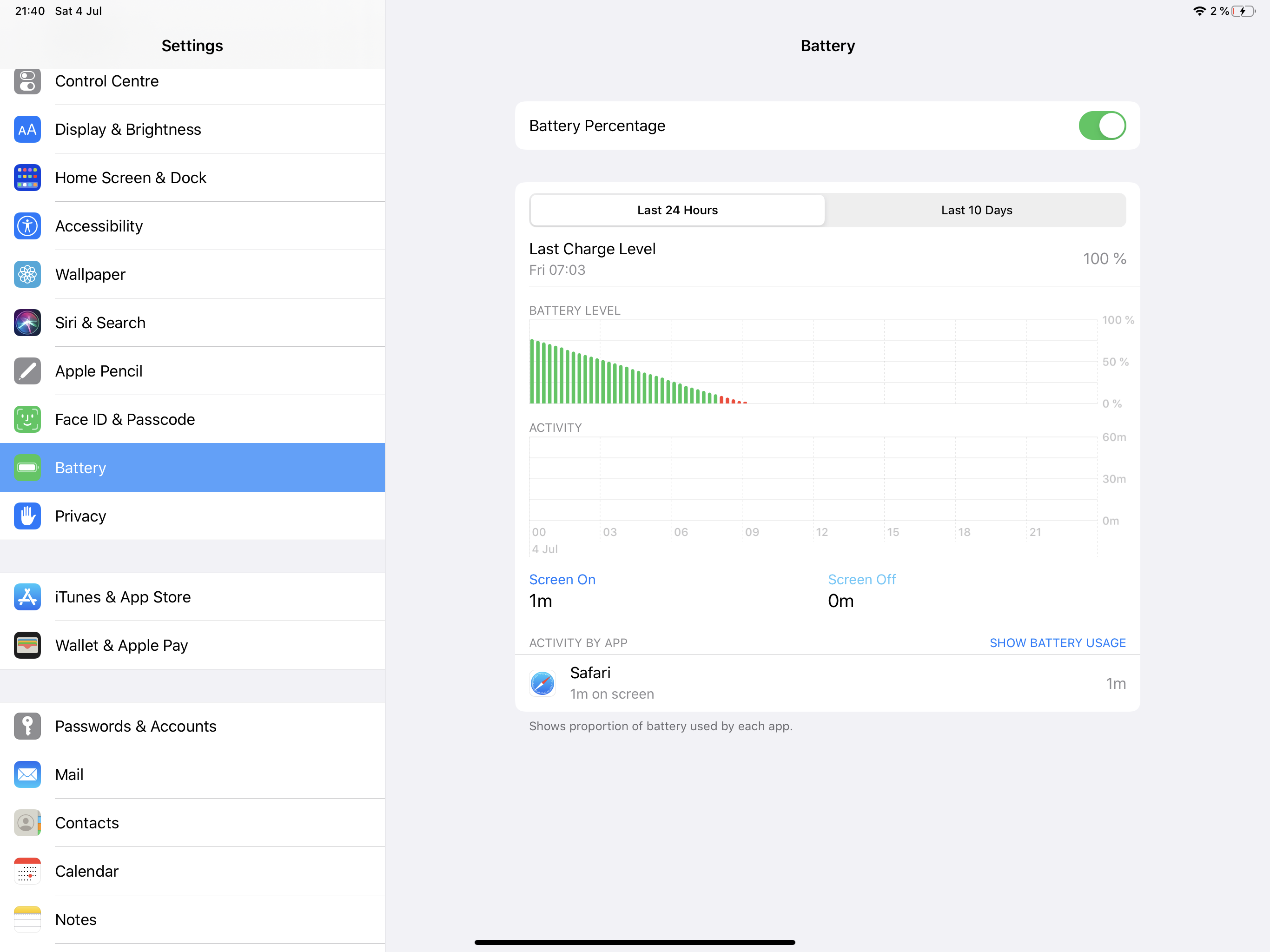Disable the Battery Percentage switch
Image resolution: width=1270 pixels, height=952 pixels.
[x=1101, y=126]
